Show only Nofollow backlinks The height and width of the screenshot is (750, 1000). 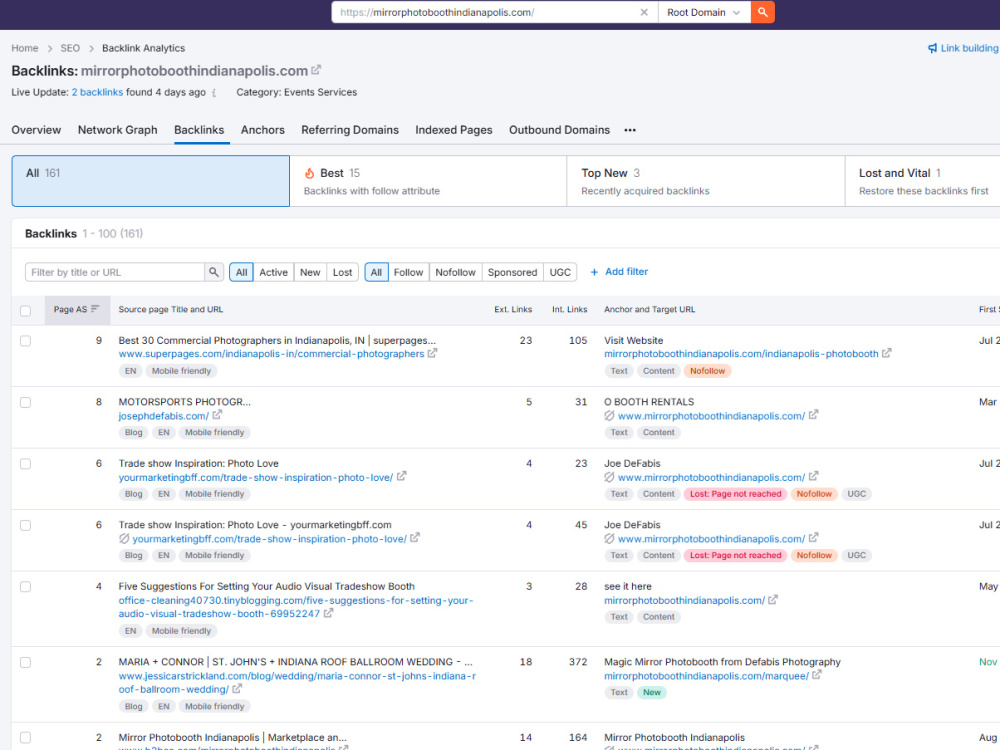point(455,272)
